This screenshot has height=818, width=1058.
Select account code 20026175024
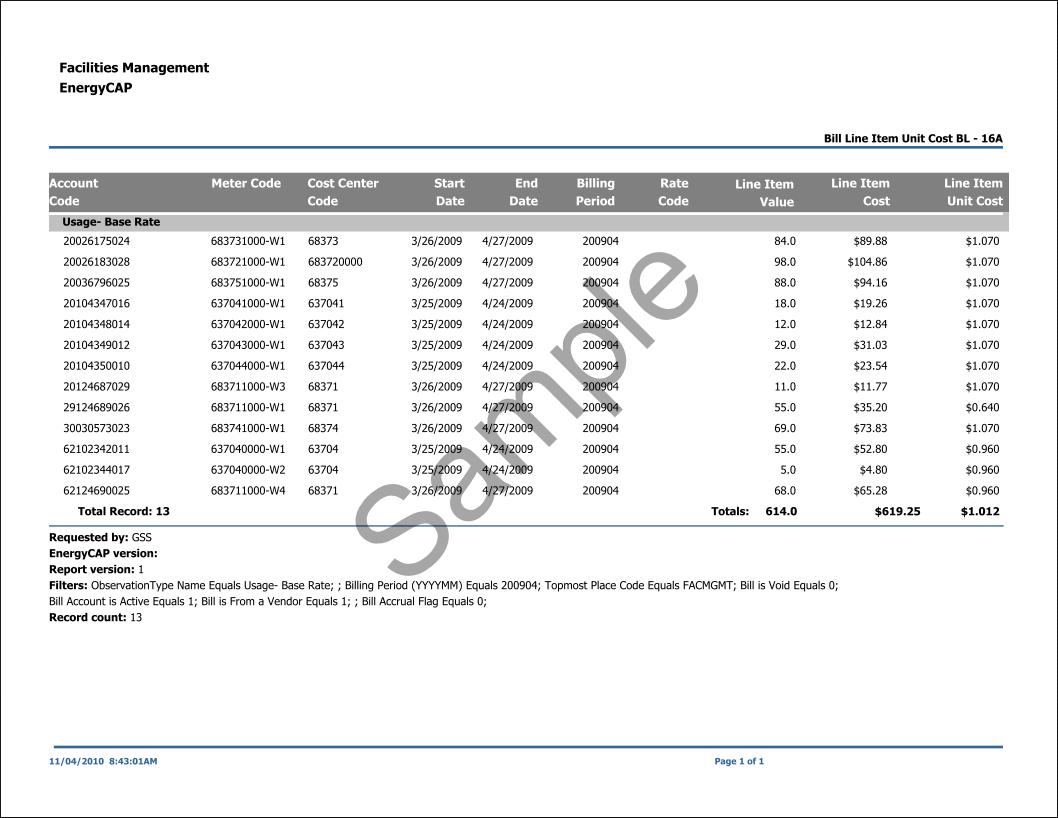click(x=96, y=241)
